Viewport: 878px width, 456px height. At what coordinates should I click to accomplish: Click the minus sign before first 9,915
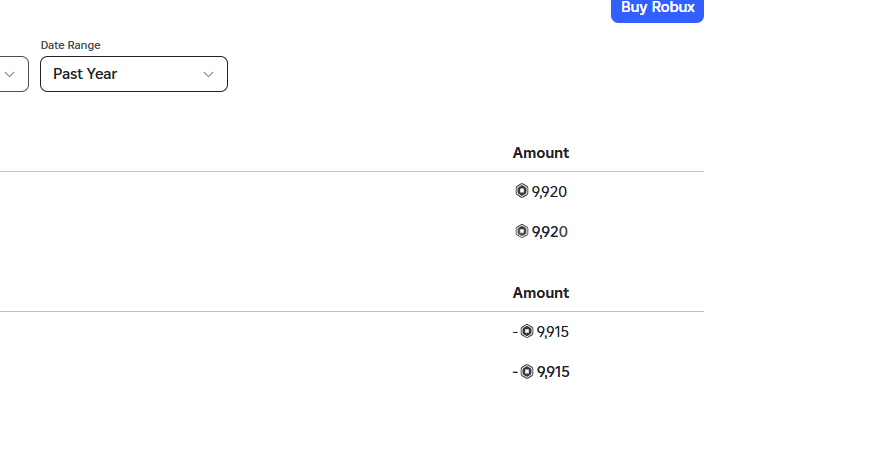click(x=515, y=332)
